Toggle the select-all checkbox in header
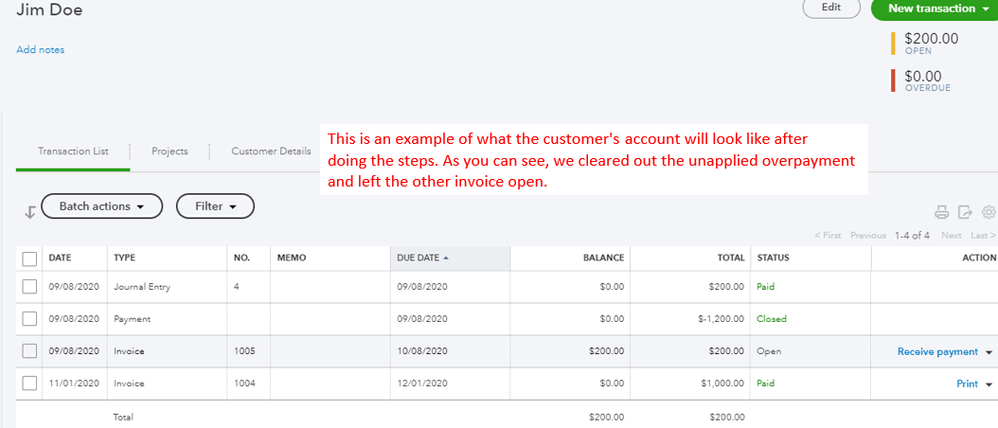Screen dimensions: 998x428 click(x=30, y=259)
